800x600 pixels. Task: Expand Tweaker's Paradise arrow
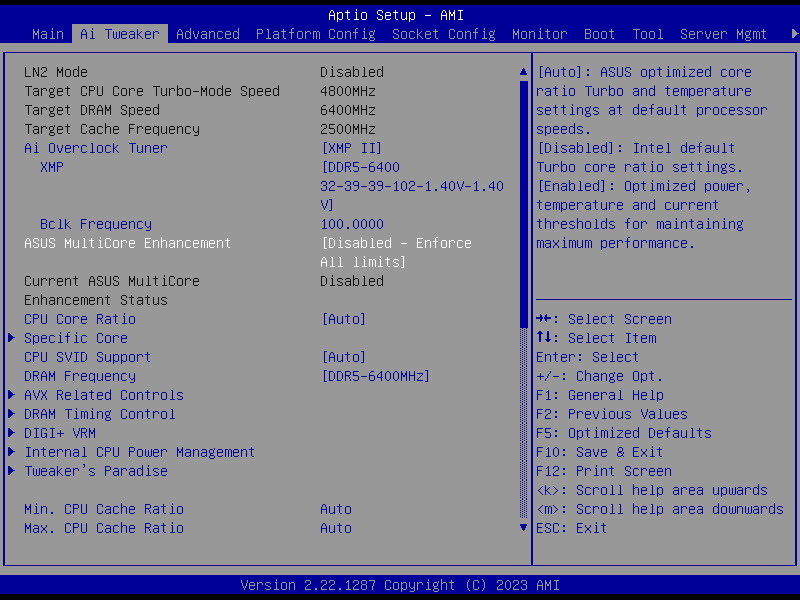[11, 471]
